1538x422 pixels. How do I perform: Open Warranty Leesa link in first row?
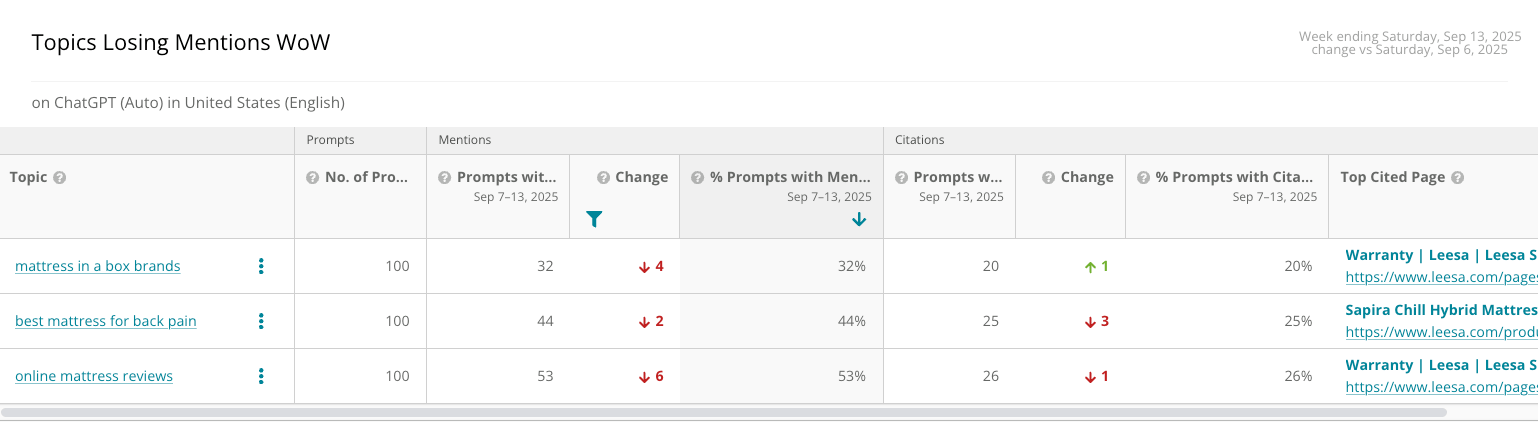1441,255
